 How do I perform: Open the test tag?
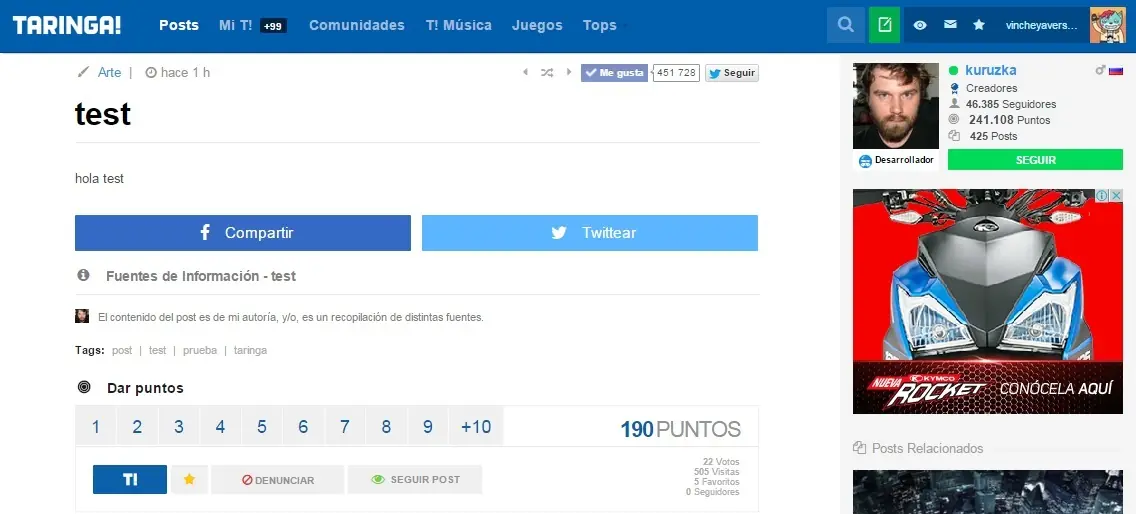click(157, 350)
